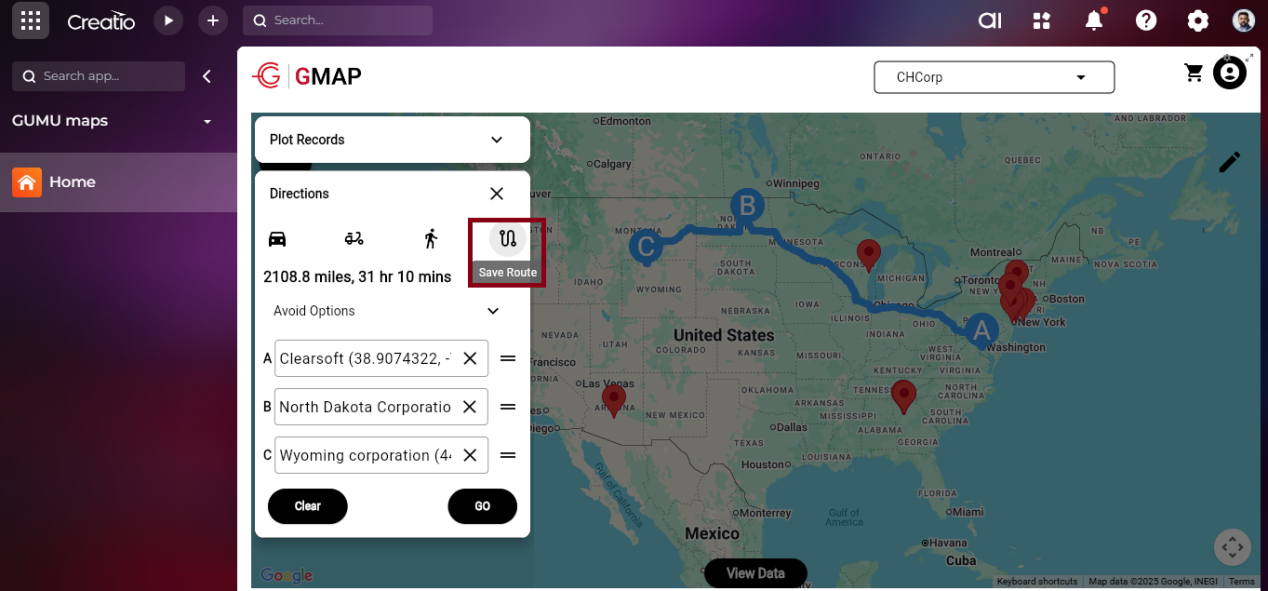The image size is (1268, 591).
Task: Click the Wyoming corporation field
Action: (381, 455)
